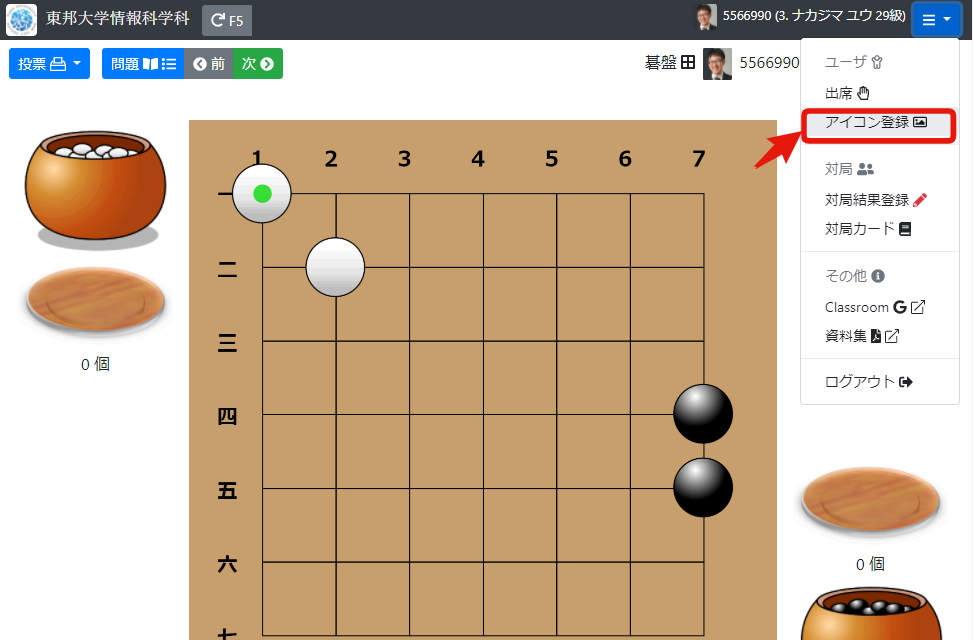Click the white stone bowl

tap(96, 186)
